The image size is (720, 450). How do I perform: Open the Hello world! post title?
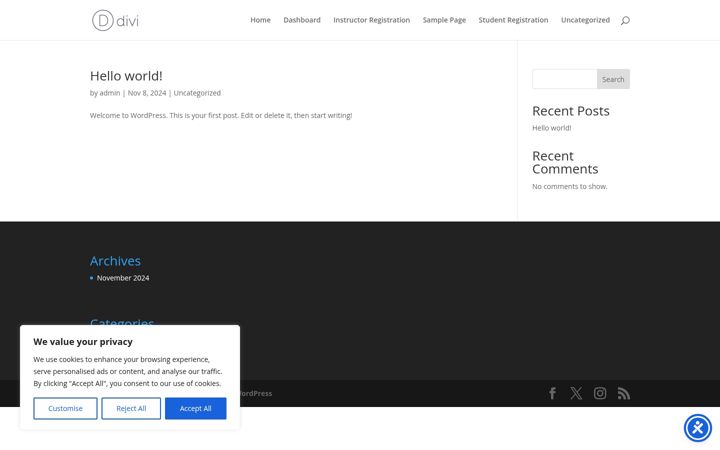[x=126, y=76]
